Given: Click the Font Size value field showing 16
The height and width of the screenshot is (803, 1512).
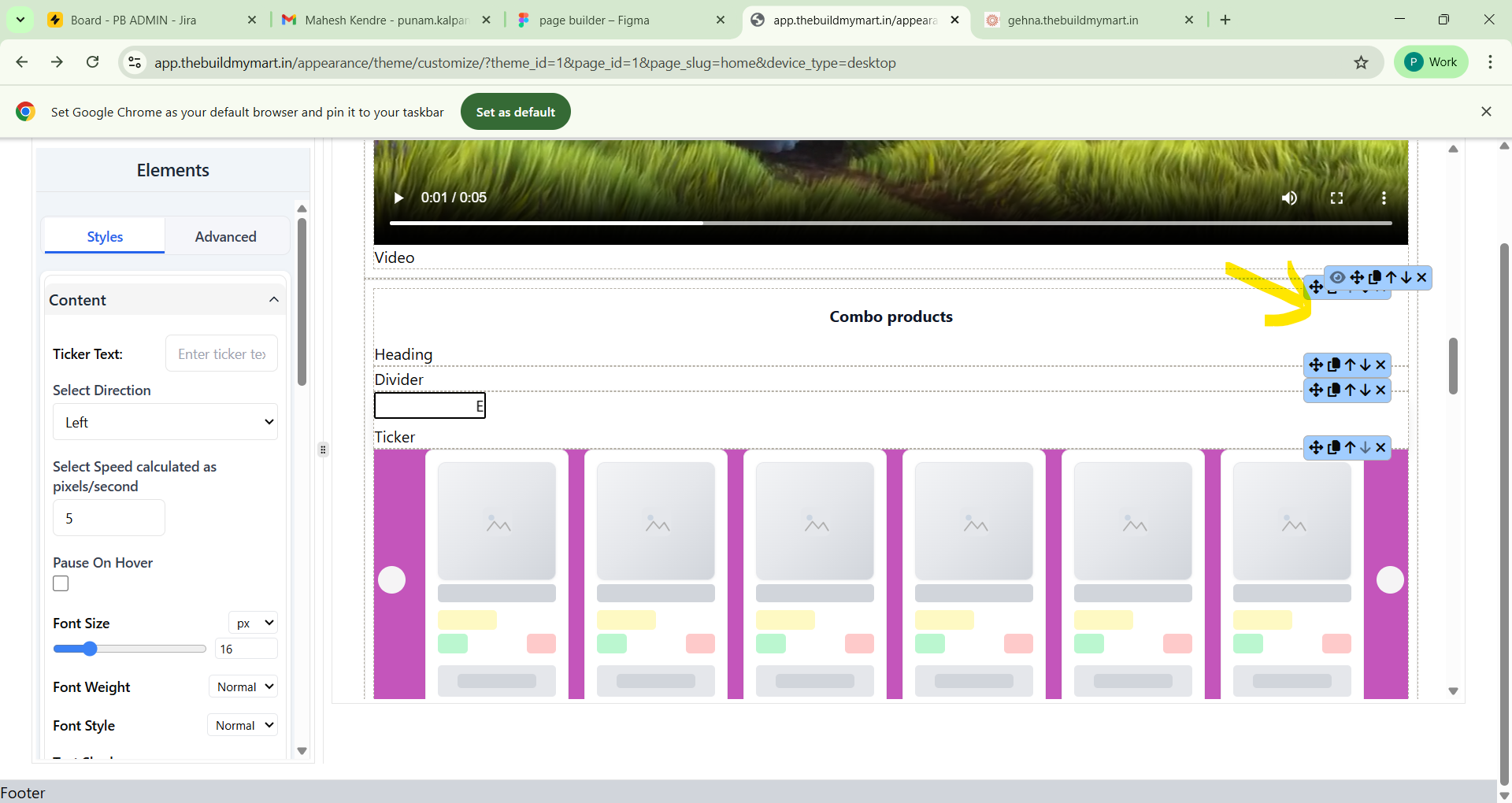Looking at the screenshot, I should [246, 649].
